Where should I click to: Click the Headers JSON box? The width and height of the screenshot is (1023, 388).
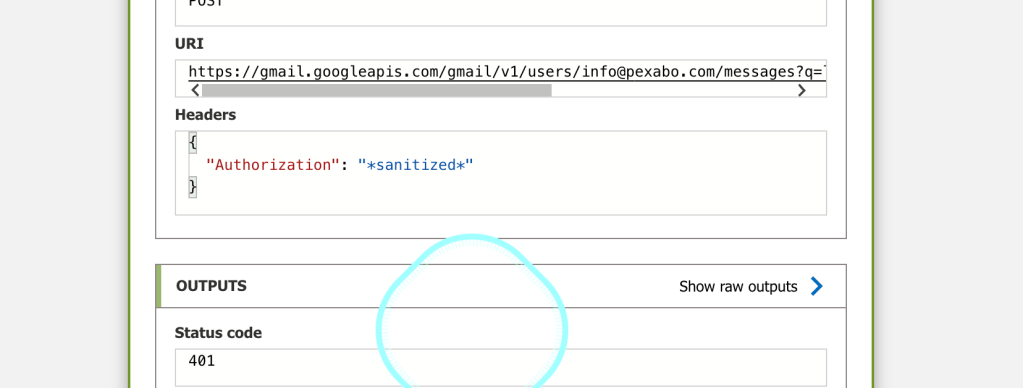point(500,173)
